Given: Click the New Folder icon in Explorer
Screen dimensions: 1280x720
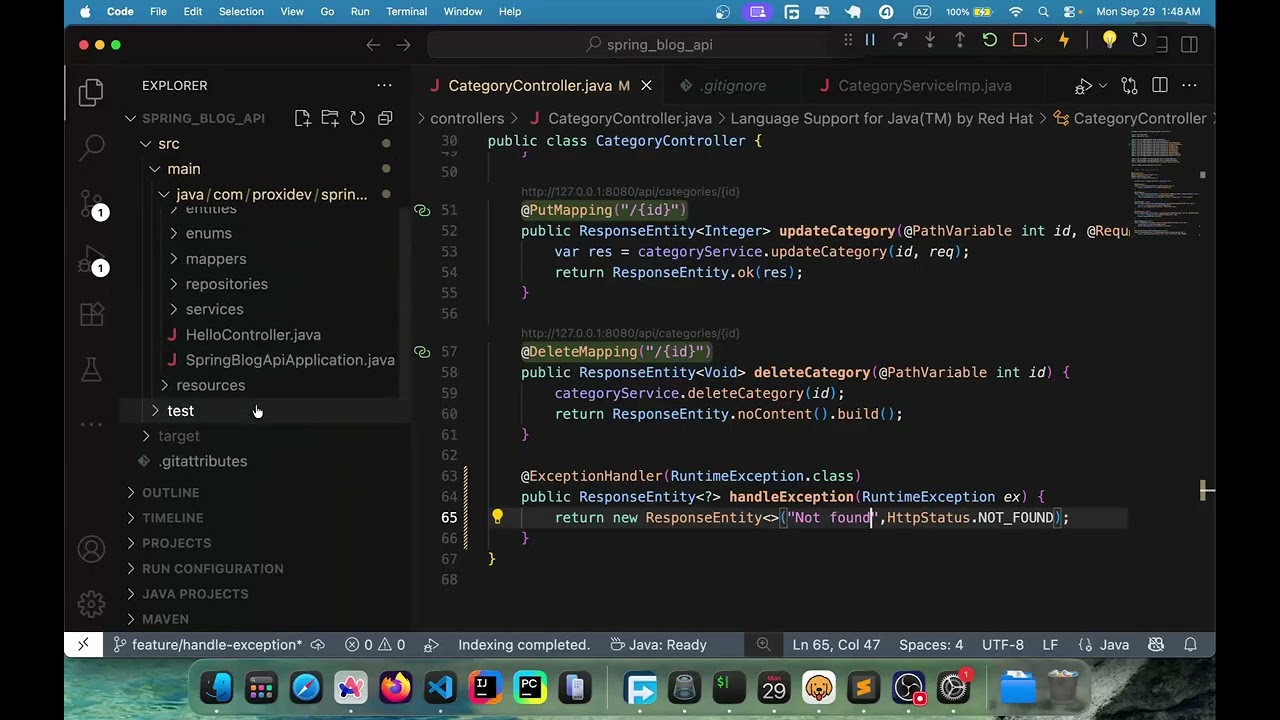Looking at the screenshot, I should (x=330, y=118).
